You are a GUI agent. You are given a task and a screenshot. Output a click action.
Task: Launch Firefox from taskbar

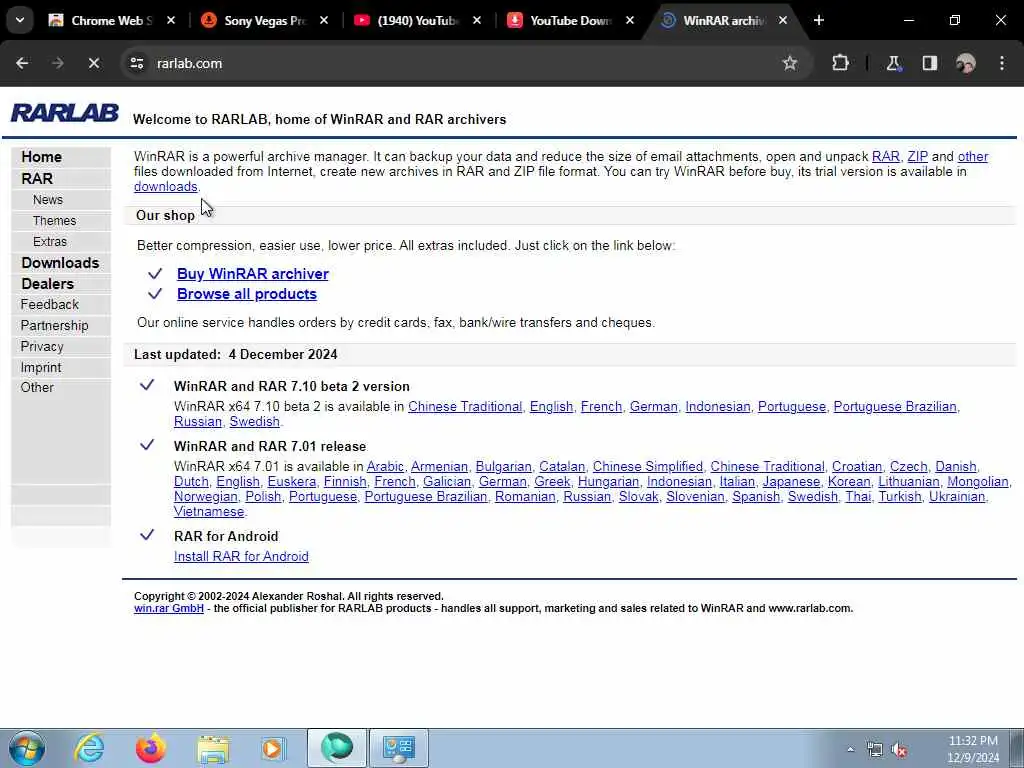[150, 748]
